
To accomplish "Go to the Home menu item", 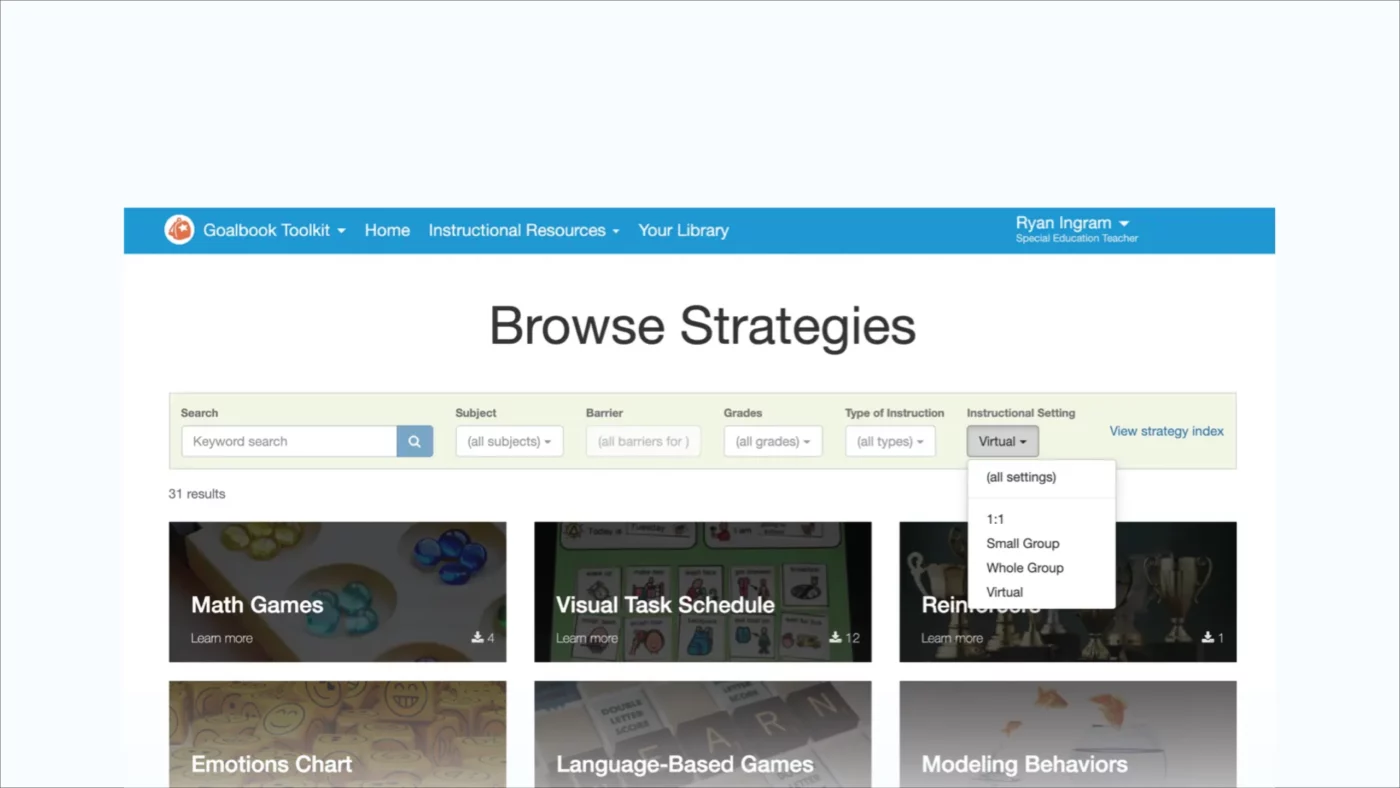I will 387,230.
